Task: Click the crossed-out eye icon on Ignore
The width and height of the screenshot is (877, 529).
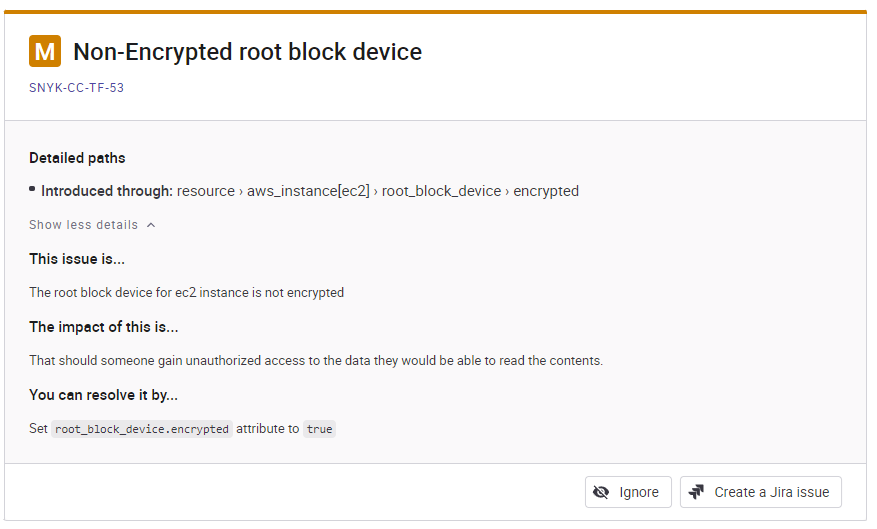Action: click(601, 492)
